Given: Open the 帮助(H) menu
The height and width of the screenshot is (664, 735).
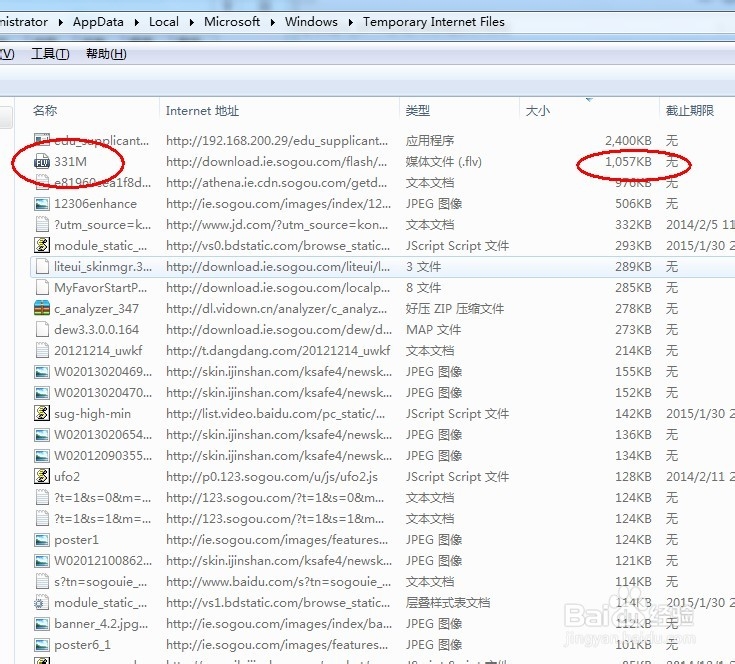Looking at the screenshot, I should point(106,54).
